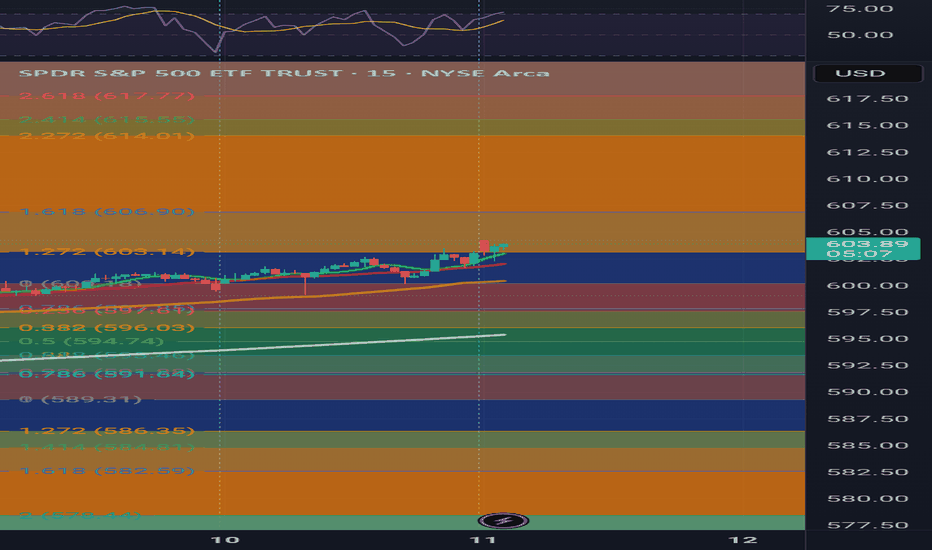The width and height of the screenshot is (932, 550).
Task: Click the 0 (589.31) Fibonacci label
Action: click(x=80, y=399)
